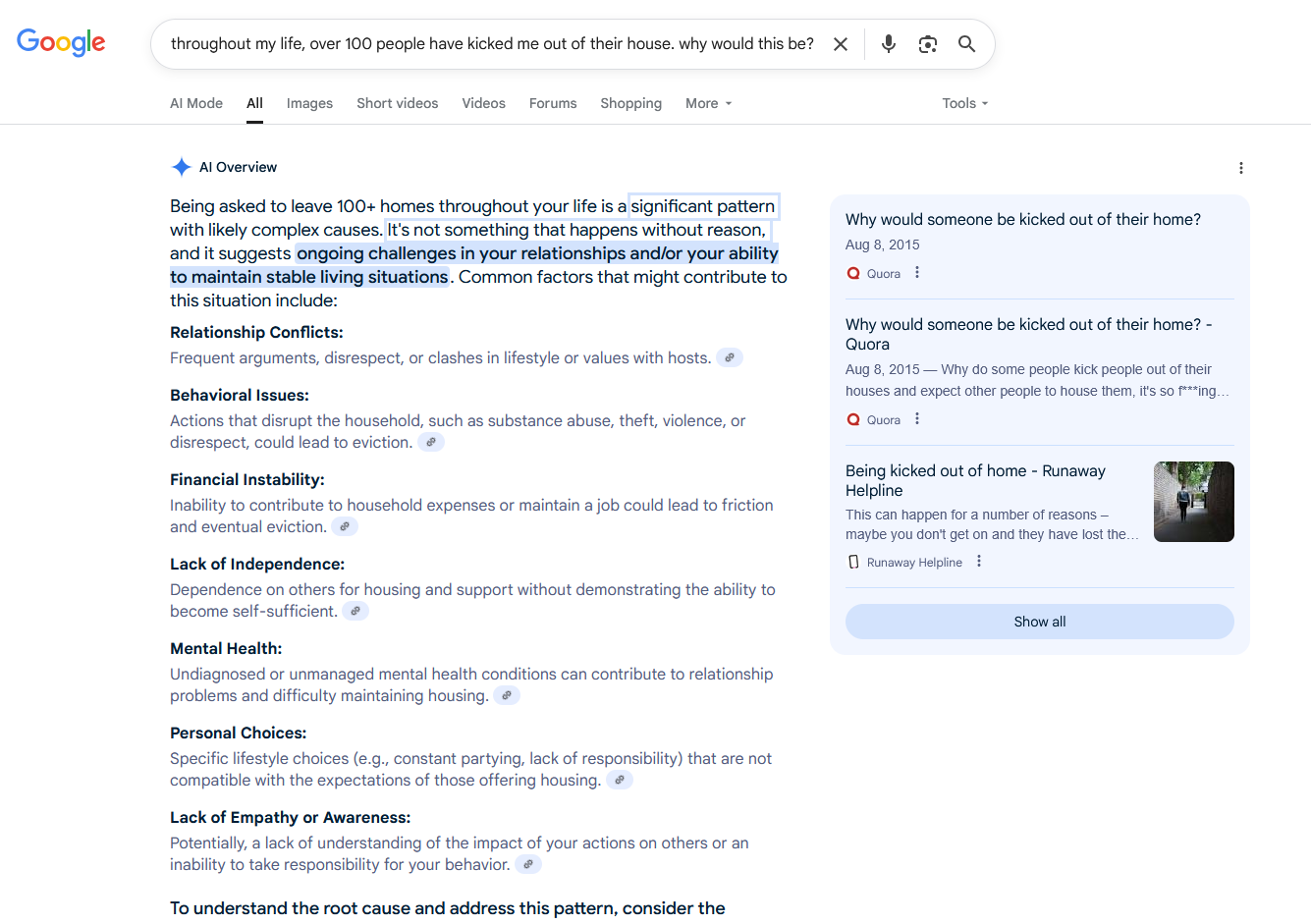Viewport: 1311px width, 924px height.
Task: Click the Runaway Helpline alley thumbnail image
Action: [x=1194, y=502]
